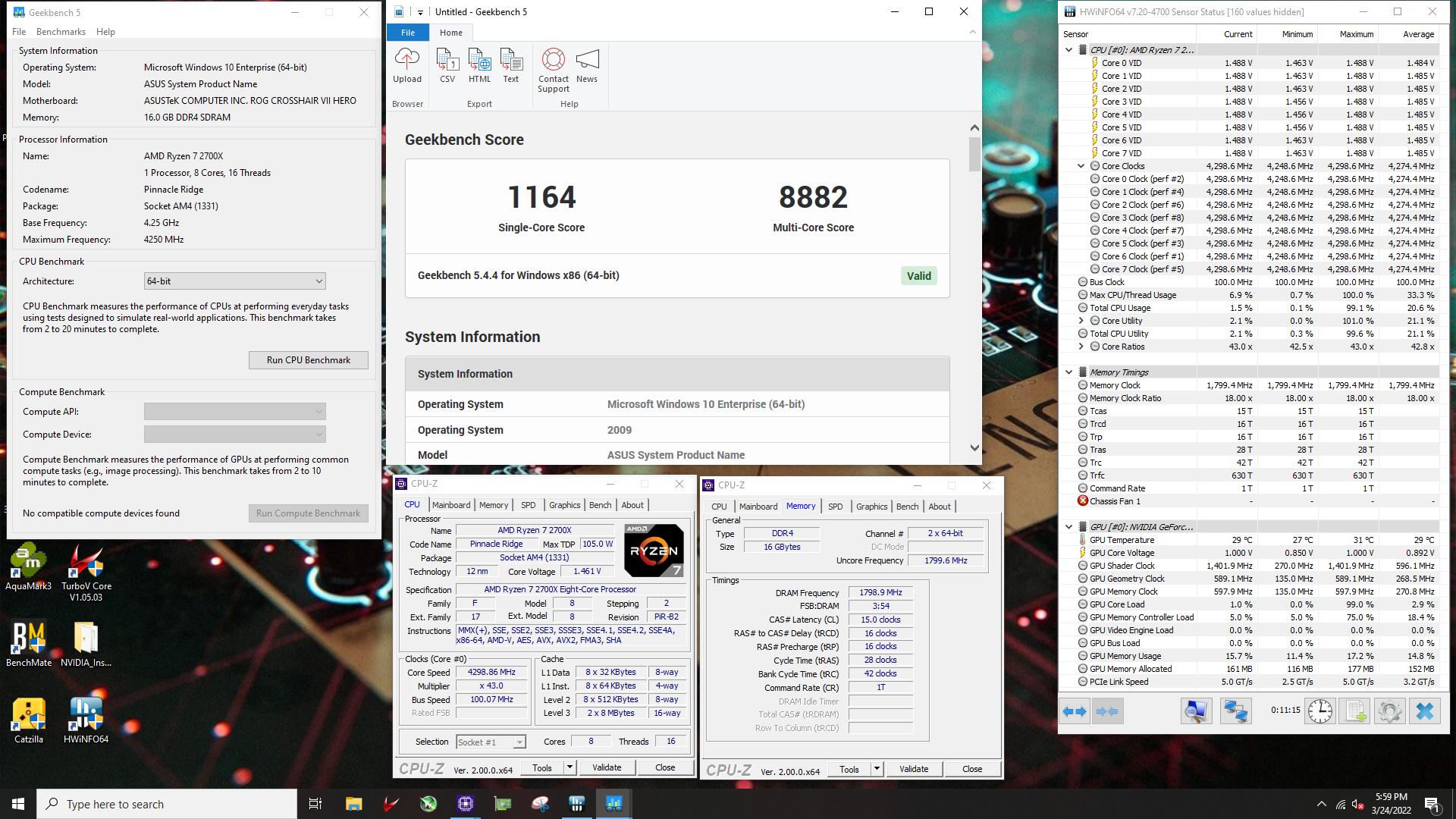
Task: Open Help menu in Geekbench 5
Action: click(105, 32)
